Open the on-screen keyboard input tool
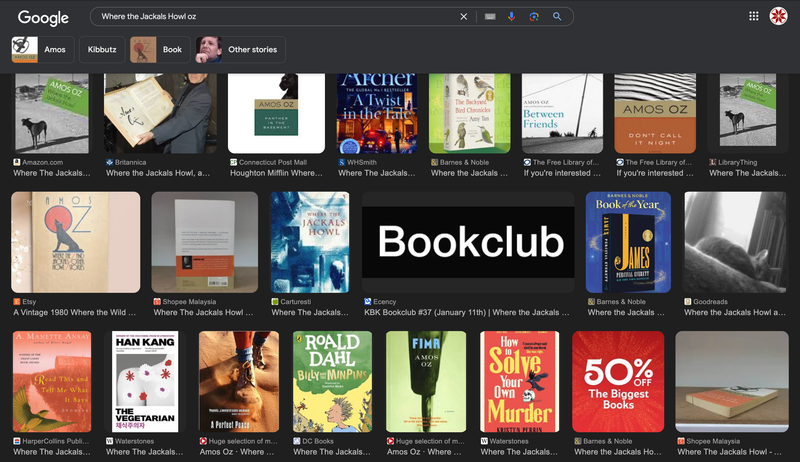 (x=490, y=16)
